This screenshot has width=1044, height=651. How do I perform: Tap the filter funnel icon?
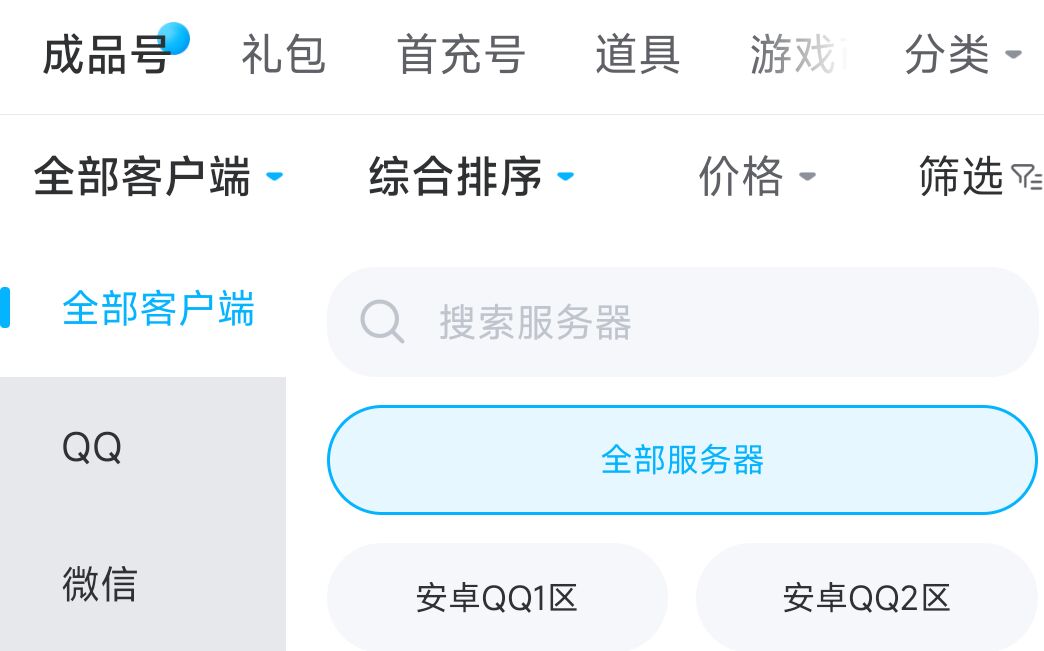[1026, 179]
